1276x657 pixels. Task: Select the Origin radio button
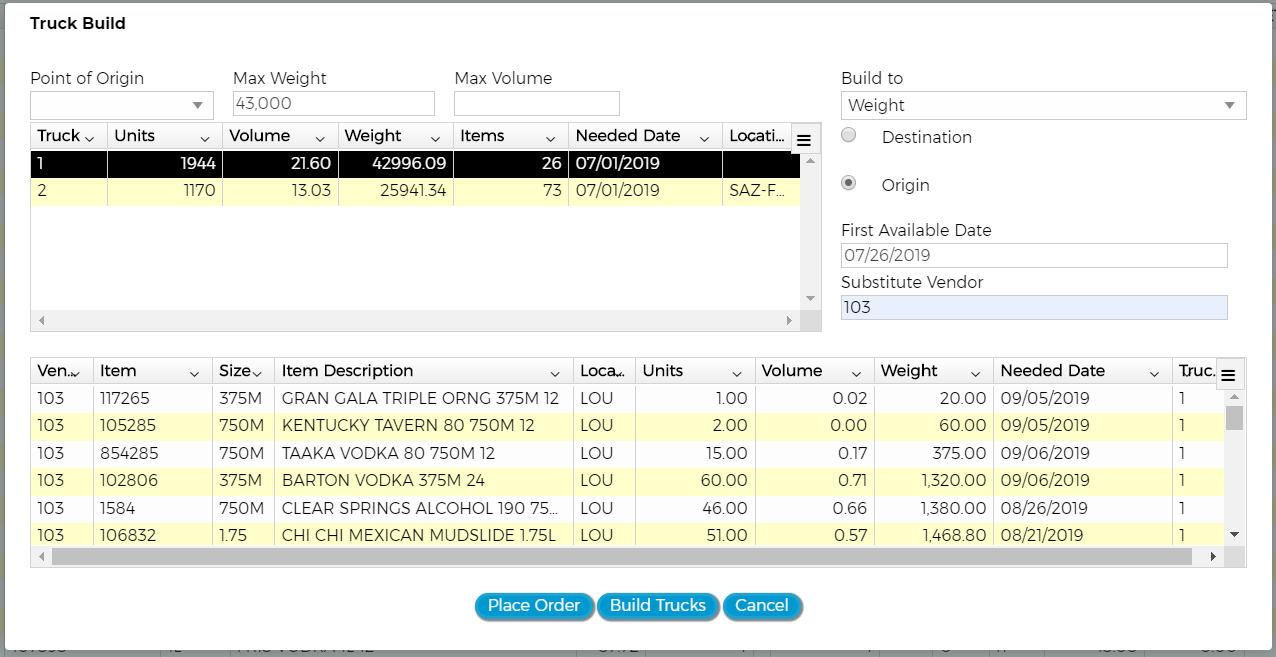point(849,184)
